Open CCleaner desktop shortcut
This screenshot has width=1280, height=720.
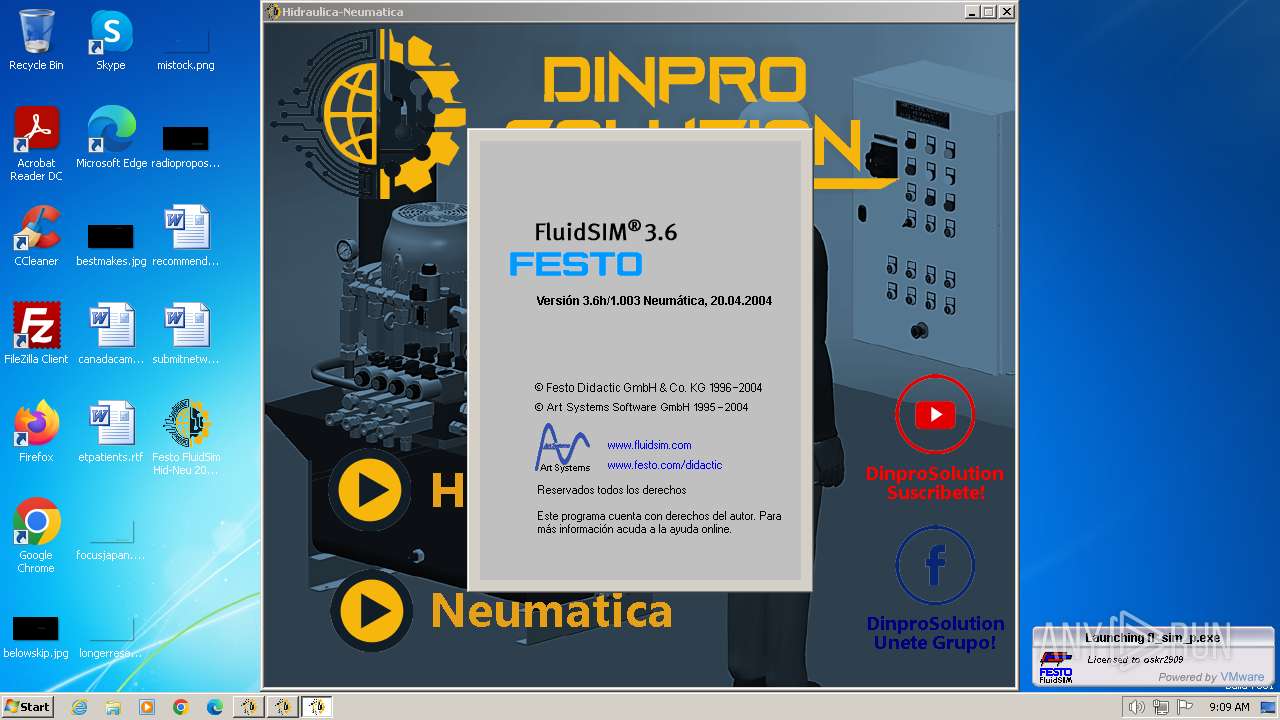coord(36,236)
